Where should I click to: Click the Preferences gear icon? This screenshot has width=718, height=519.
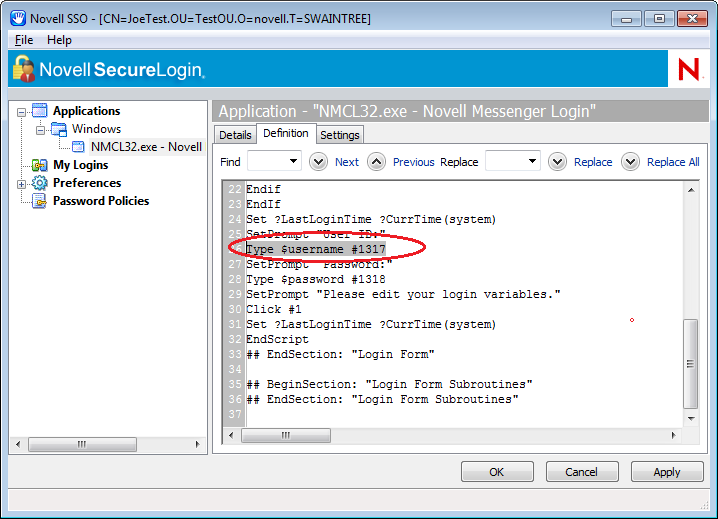[x=39, y=183]
